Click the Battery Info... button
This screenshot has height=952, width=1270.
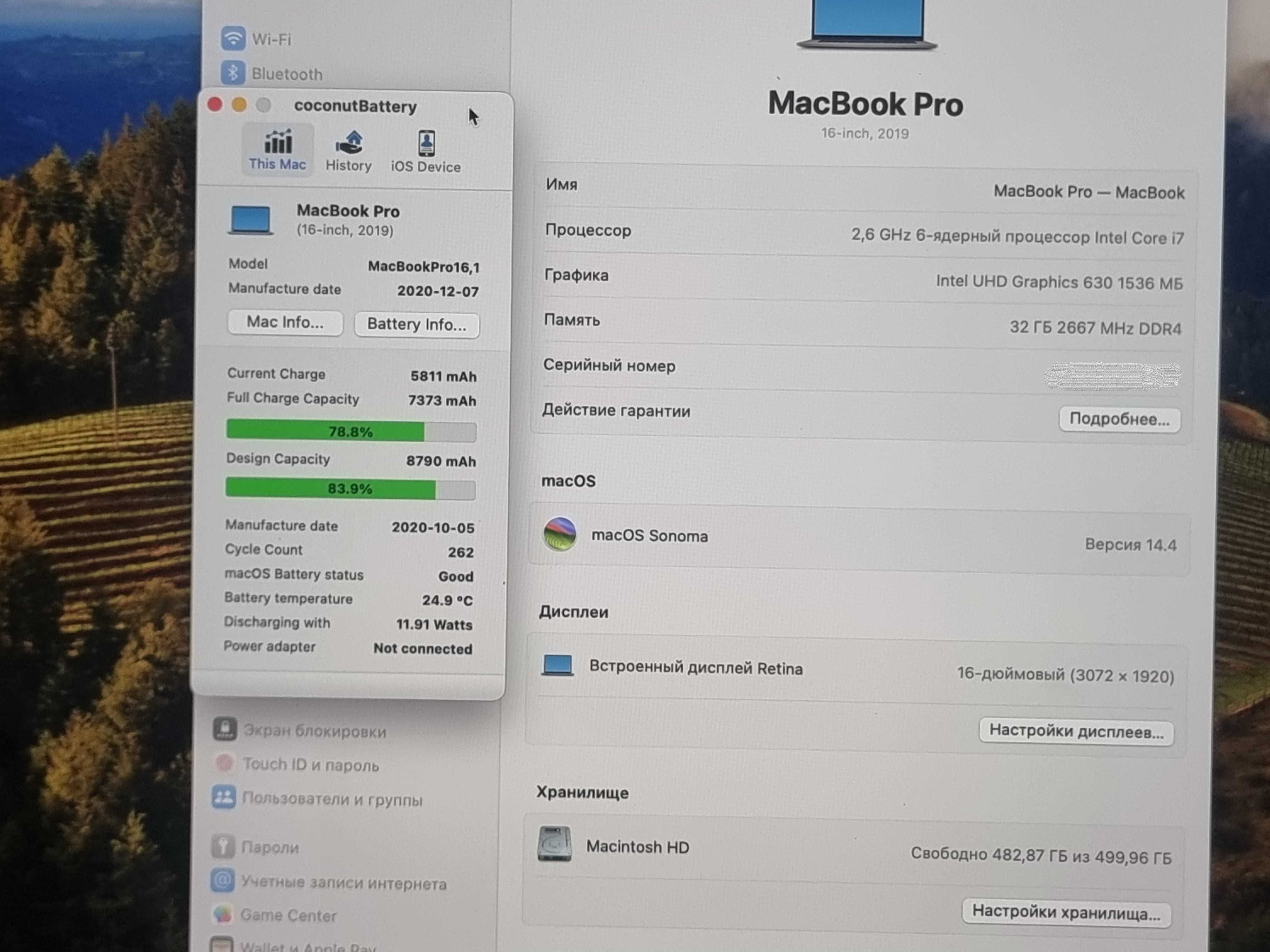point(417,325)
